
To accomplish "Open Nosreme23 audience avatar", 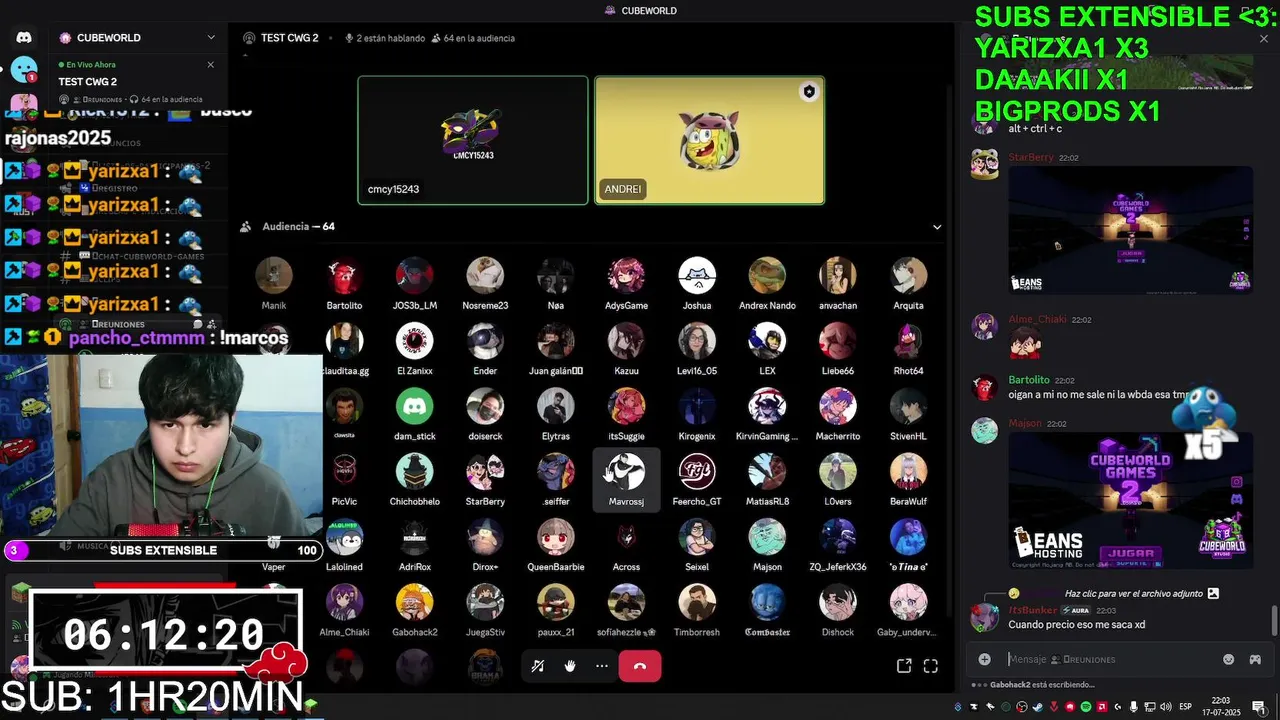I will [485, 276].
